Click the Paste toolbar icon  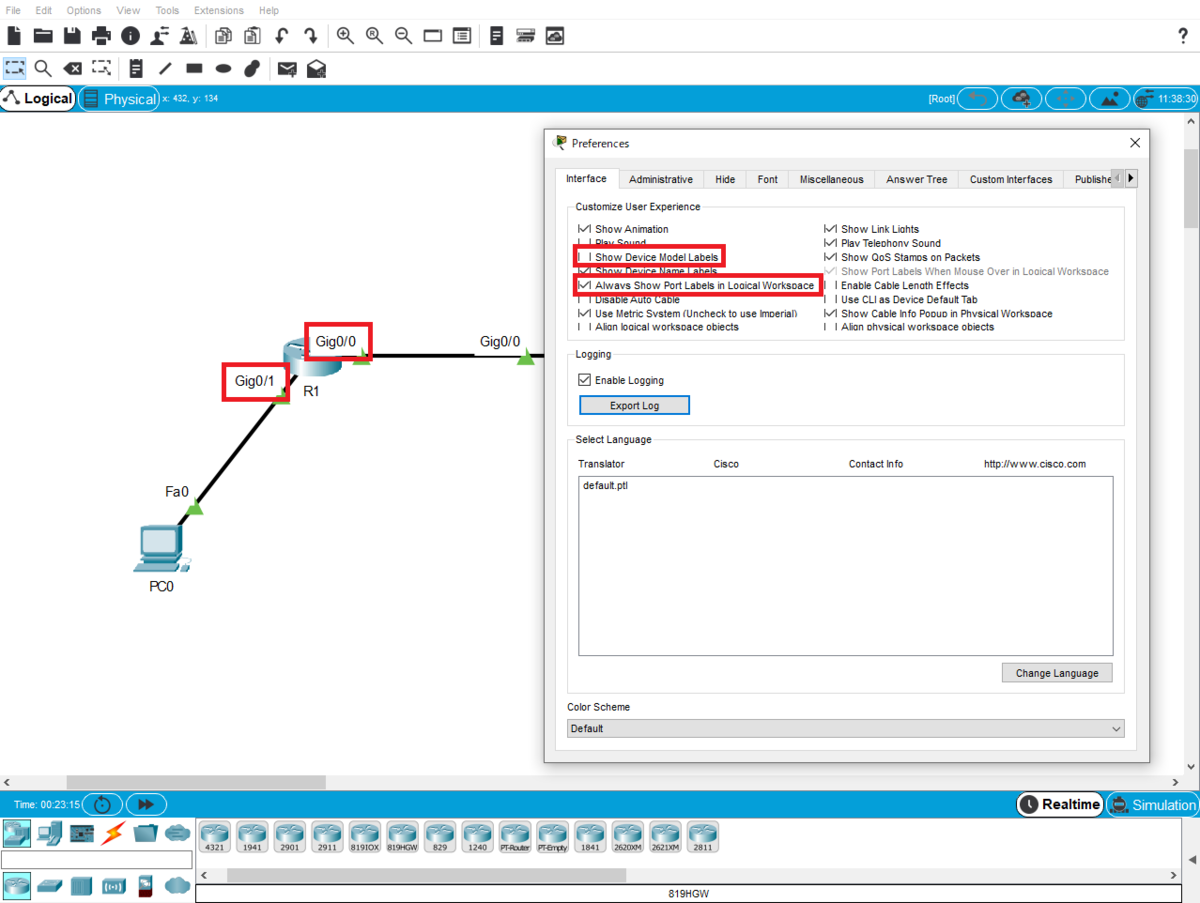(x=252, y=36)
